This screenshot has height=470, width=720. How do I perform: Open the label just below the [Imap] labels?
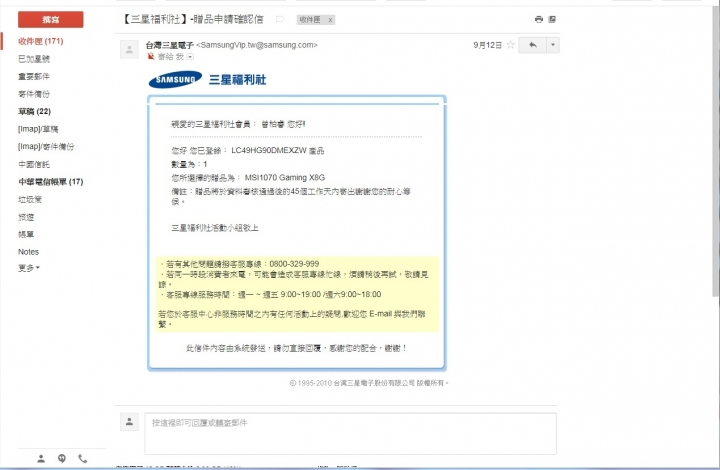tap(34, 164)
